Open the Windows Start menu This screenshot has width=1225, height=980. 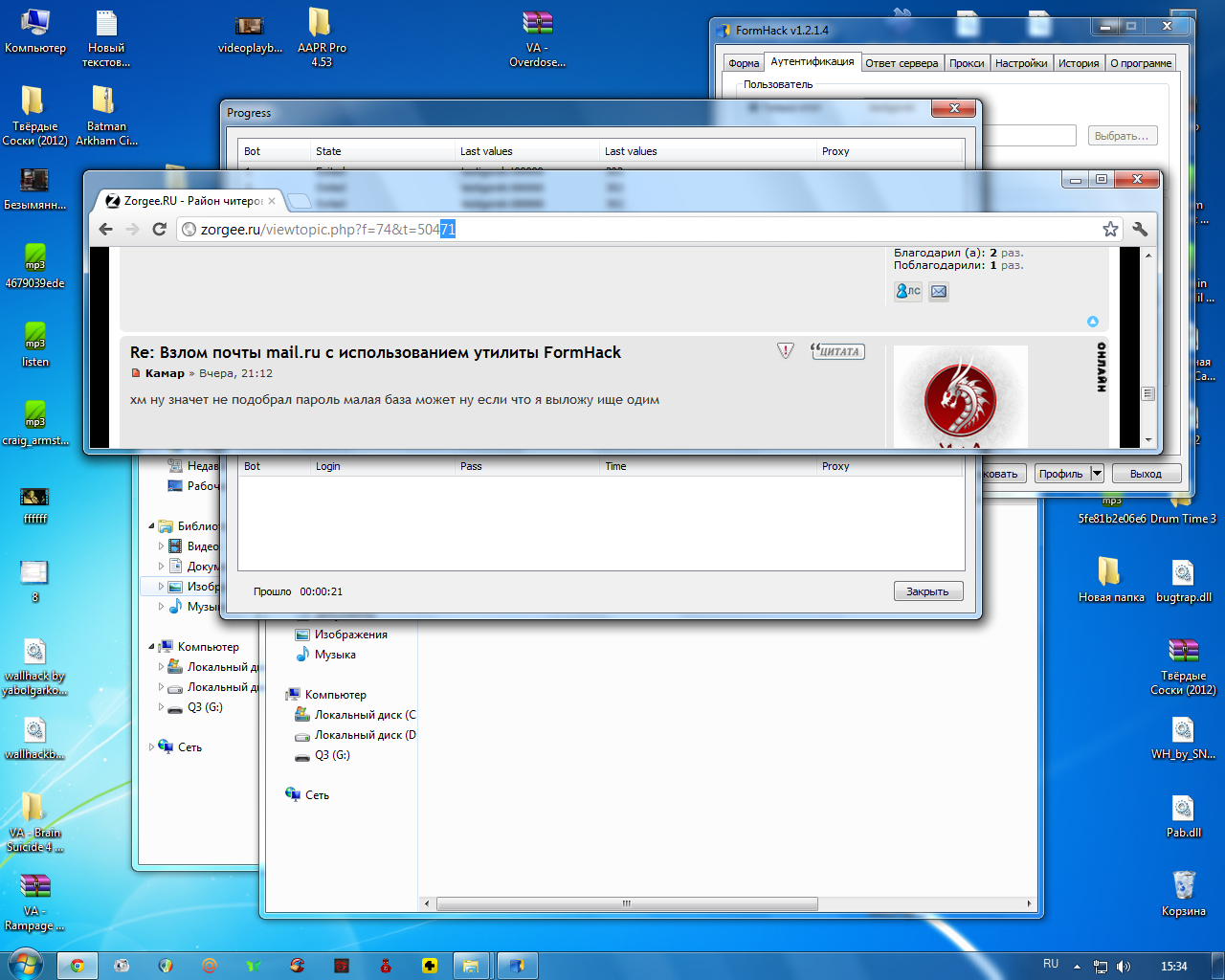pos(24,965)
